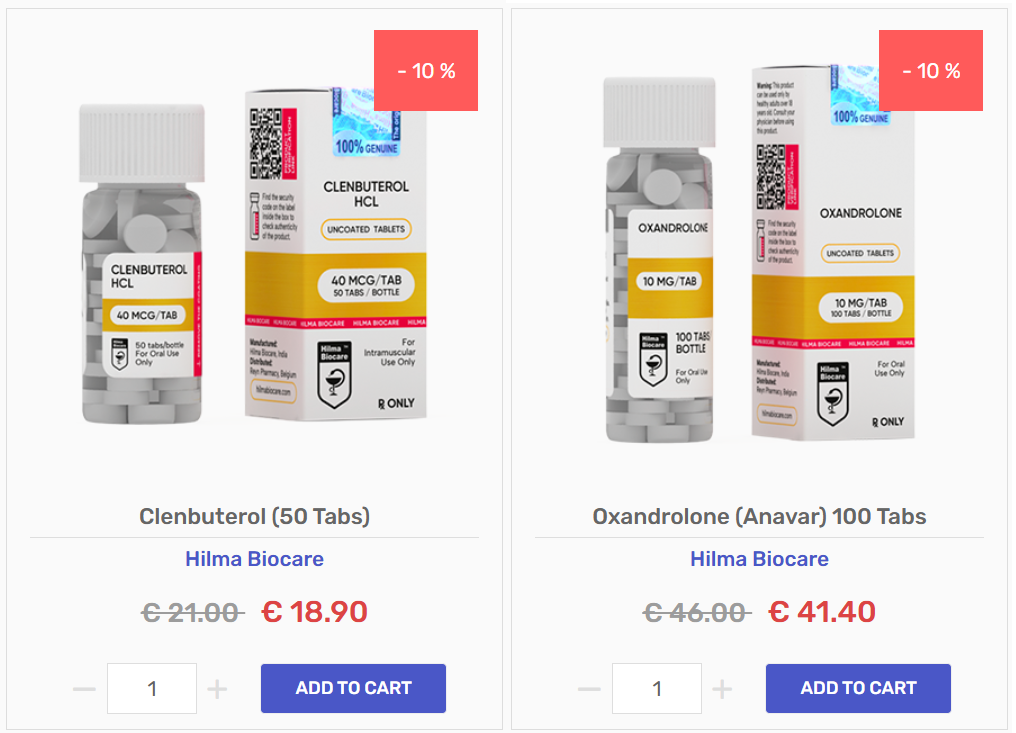Image resolution: width=1016 pixels, height=733 pixels.
Task: Click the Clenbuterol quantity input field
Action: pyautogui.click(x=152, y=688)
